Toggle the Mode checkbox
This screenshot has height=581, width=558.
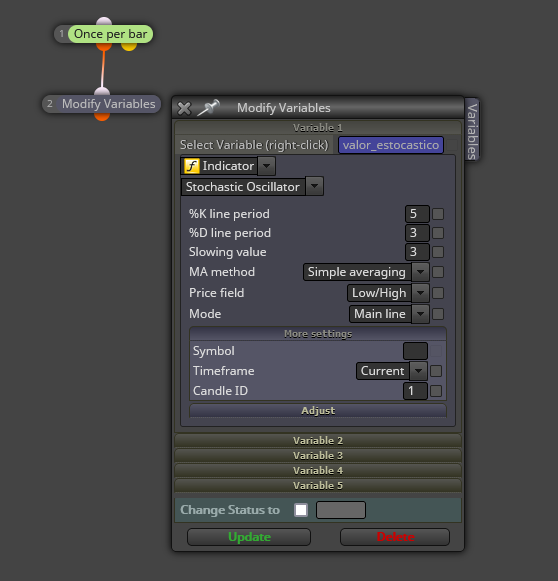coord(438,314)
